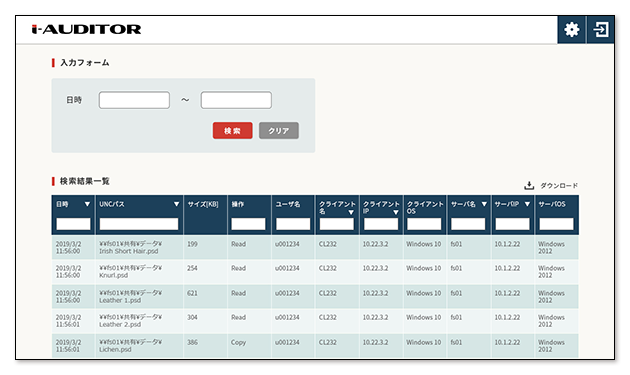Click 10.22.3.2 in the Leather 2.psd row
Screen dimensions: 630x375
point(375,317)
